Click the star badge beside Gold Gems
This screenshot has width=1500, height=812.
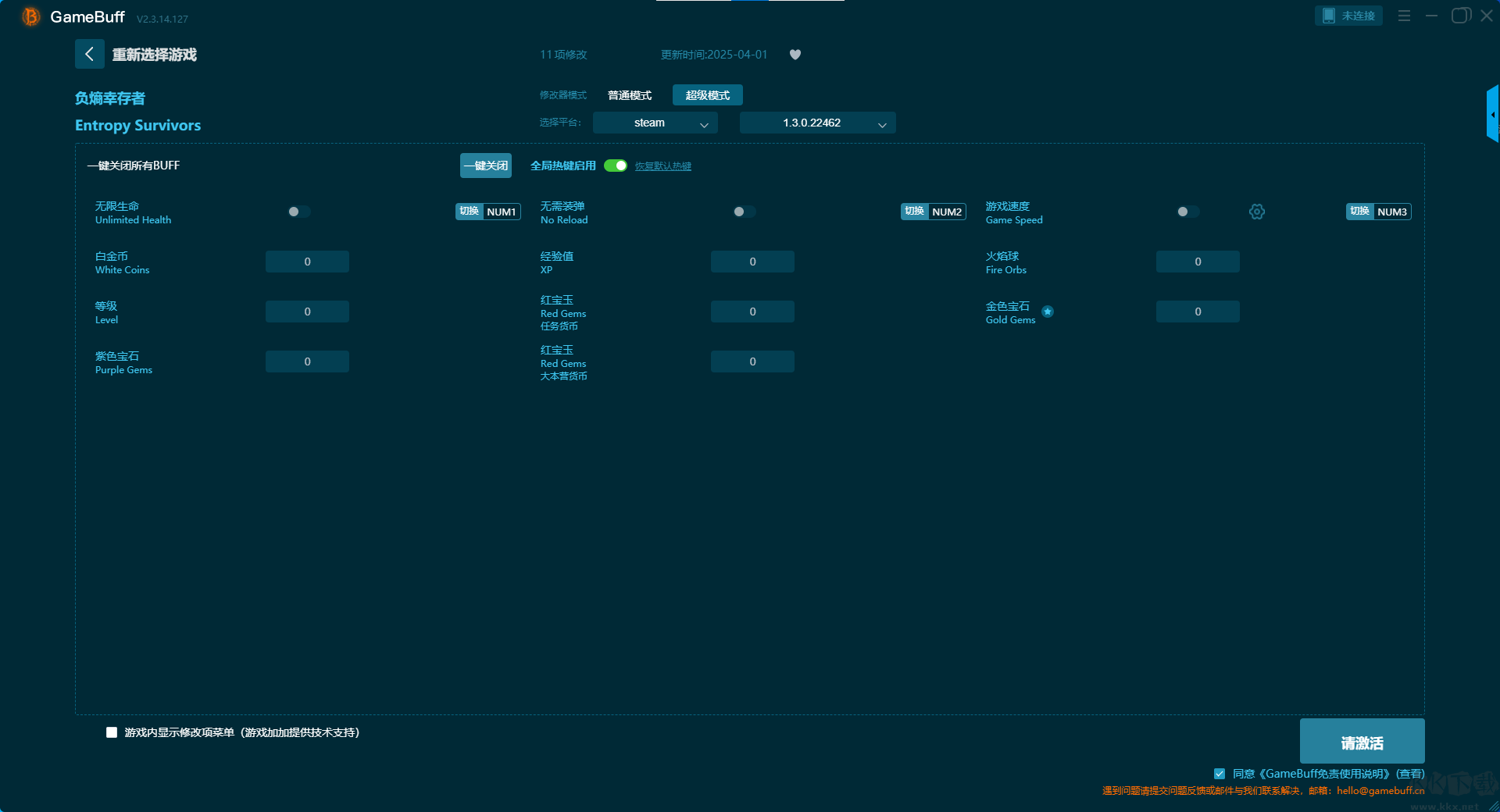1048,312
